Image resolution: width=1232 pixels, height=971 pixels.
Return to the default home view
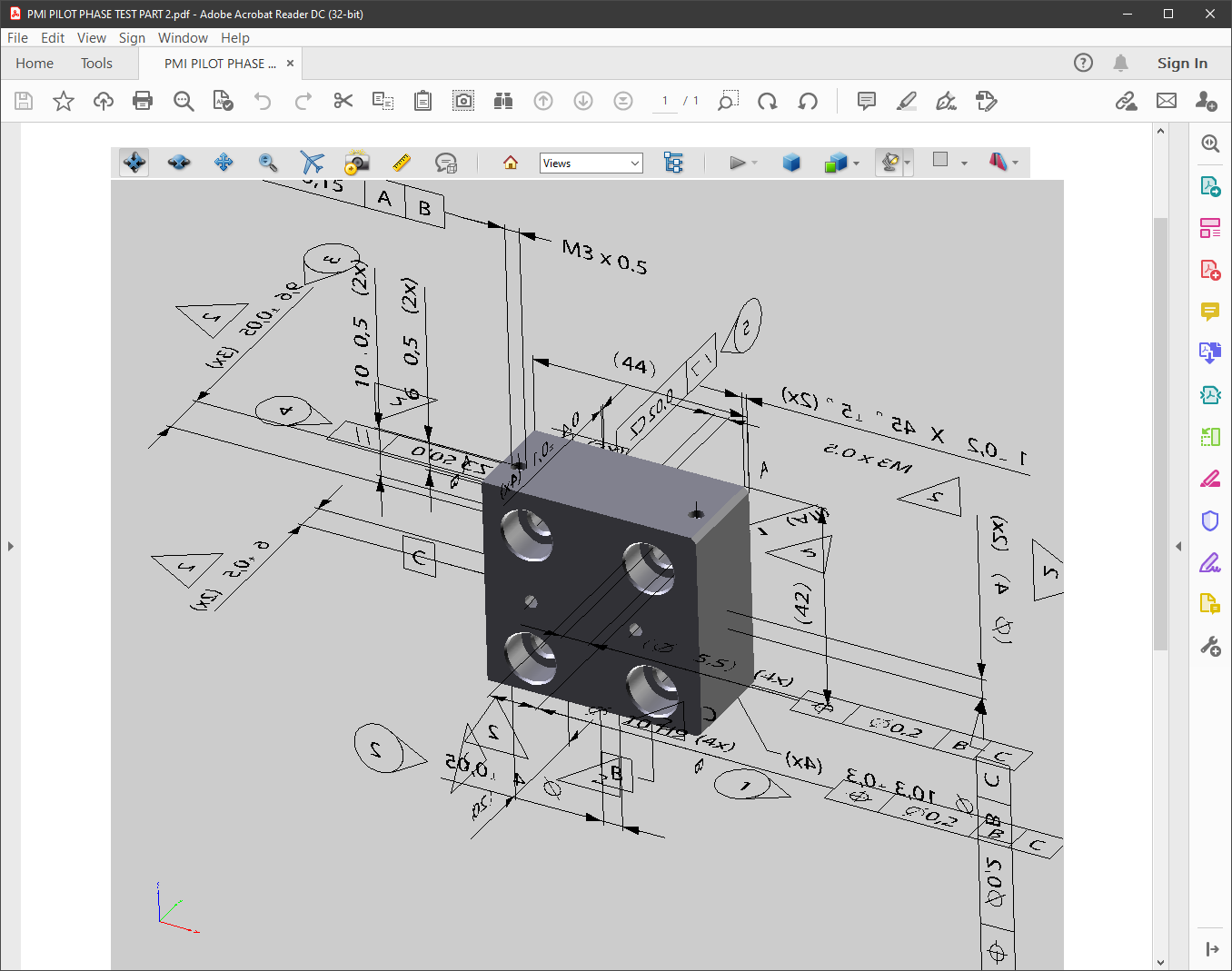511,163
